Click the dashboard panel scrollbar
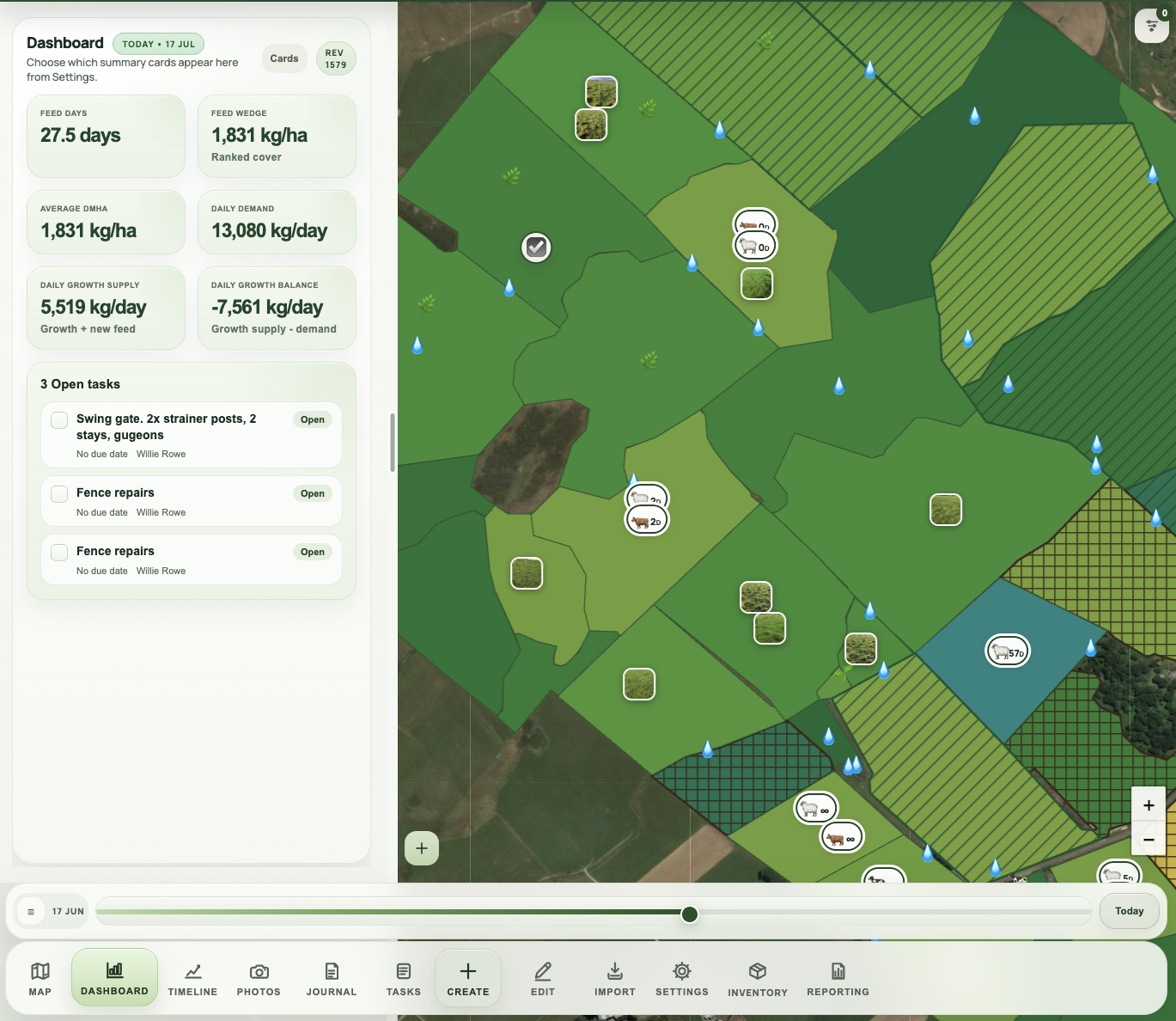 pos(393,442)
